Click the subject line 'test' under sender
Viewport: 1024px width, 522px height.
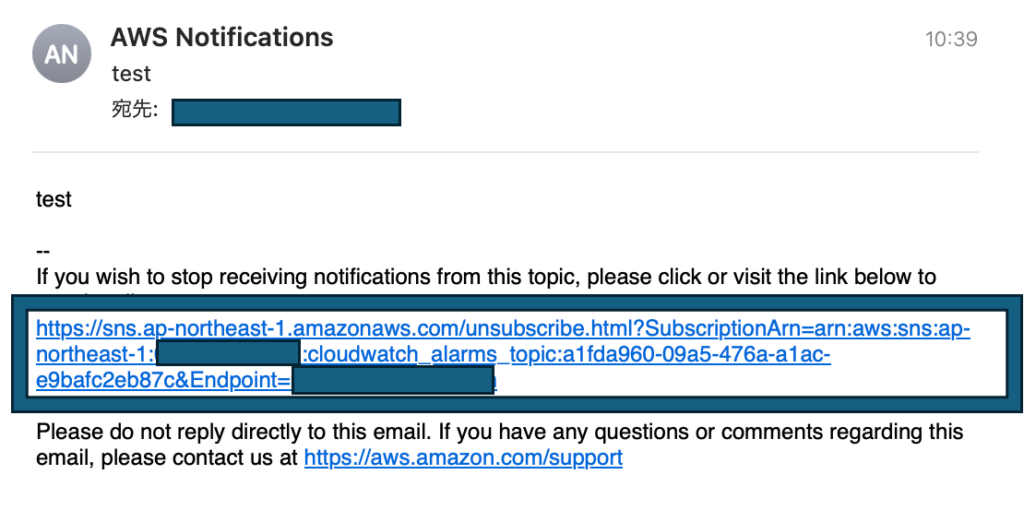click(x=131, y=74)
